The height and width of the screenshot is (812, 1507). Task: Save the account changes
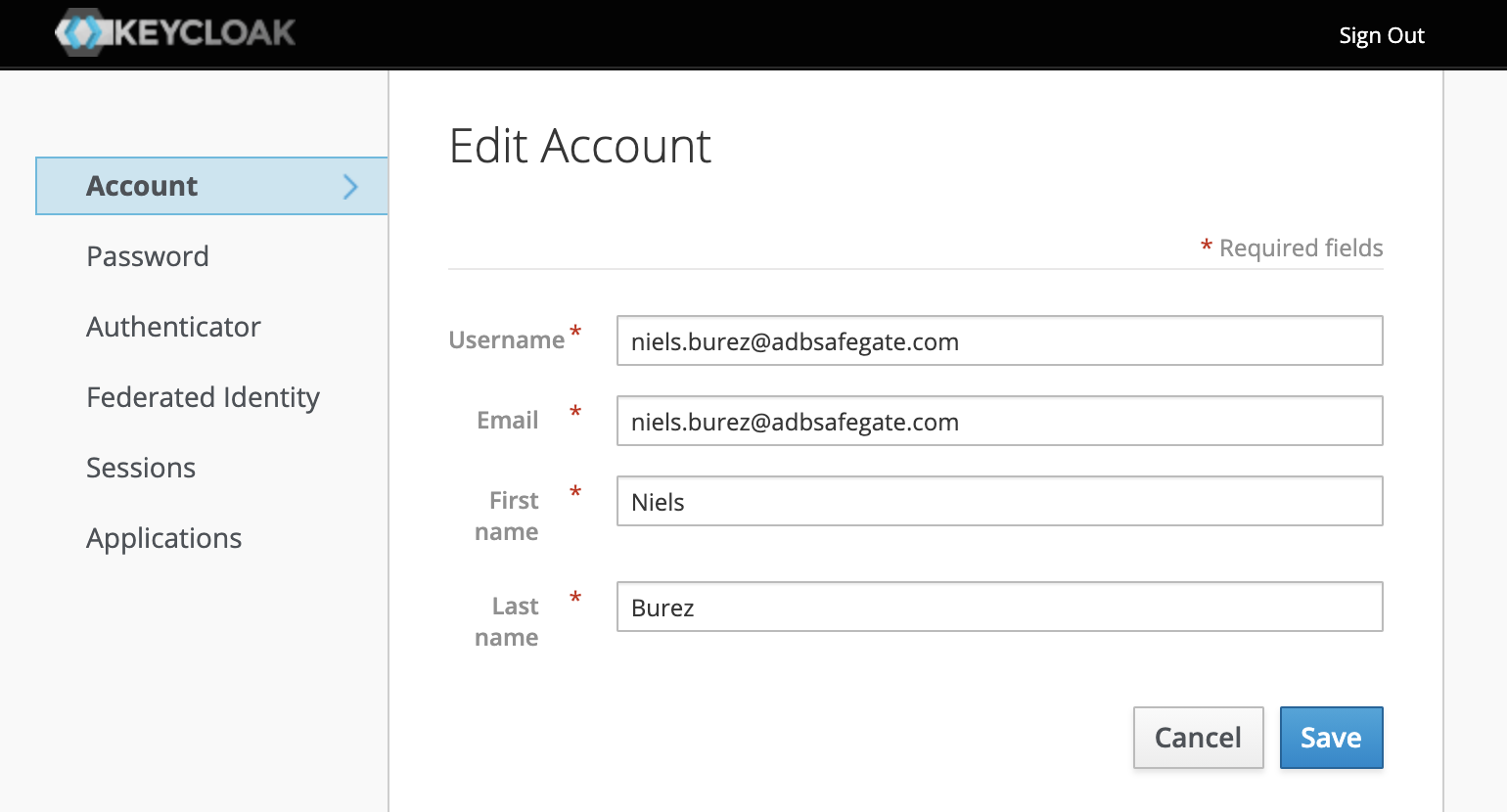(1330, 738)
